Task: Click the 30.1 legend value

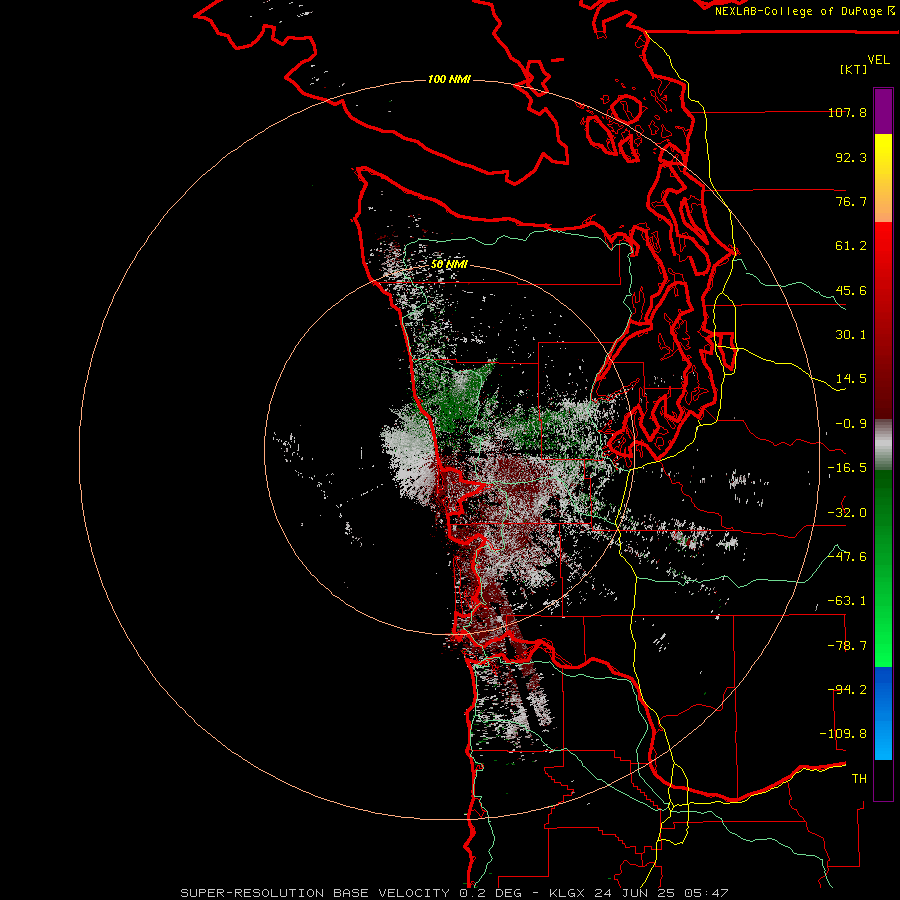Action: coord(851,335)
